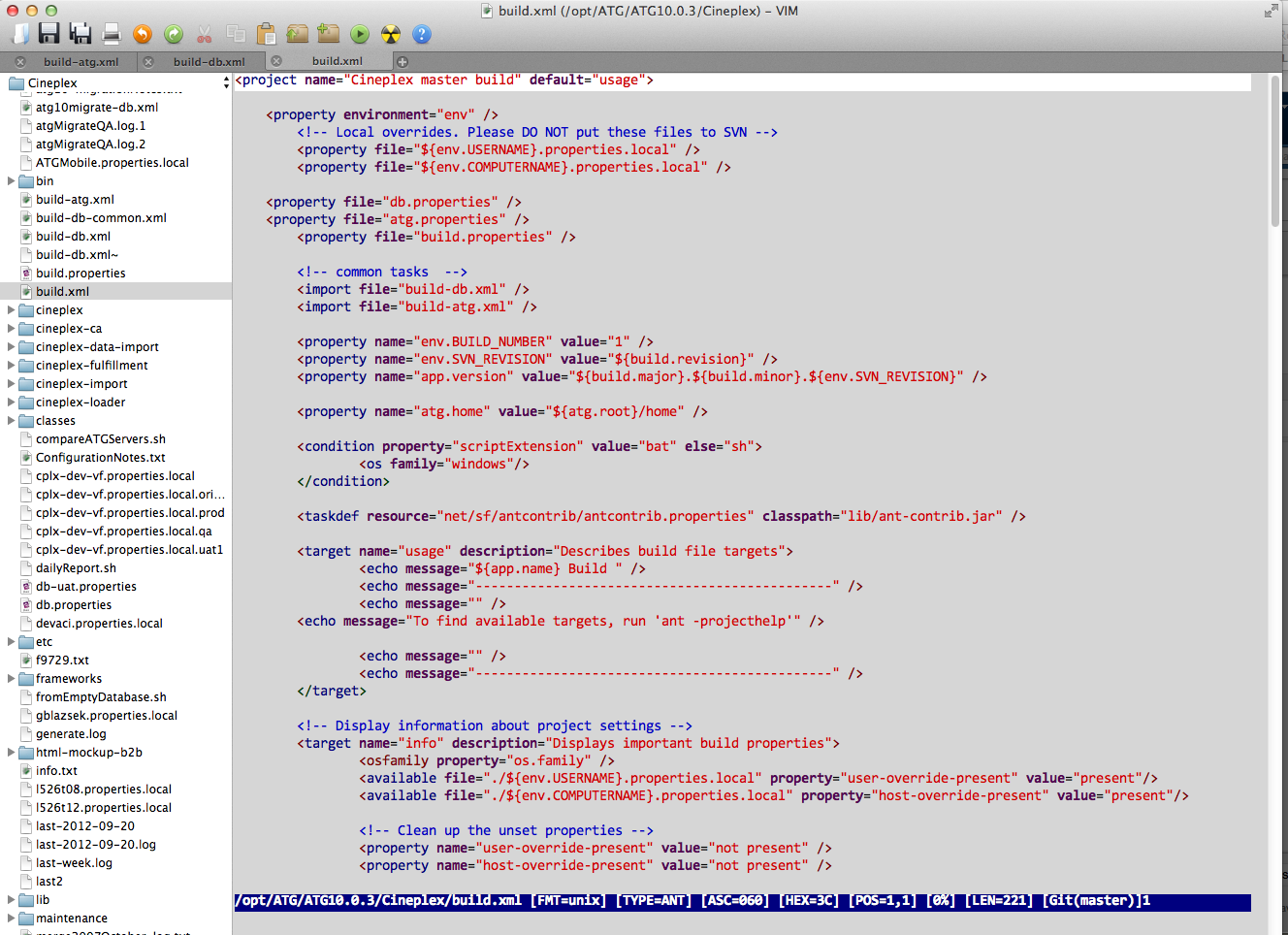The width and height of the screenshot is (1288, 935).
Task: Click the Make radiation-symbol icon
Action: tap(391, 34)
